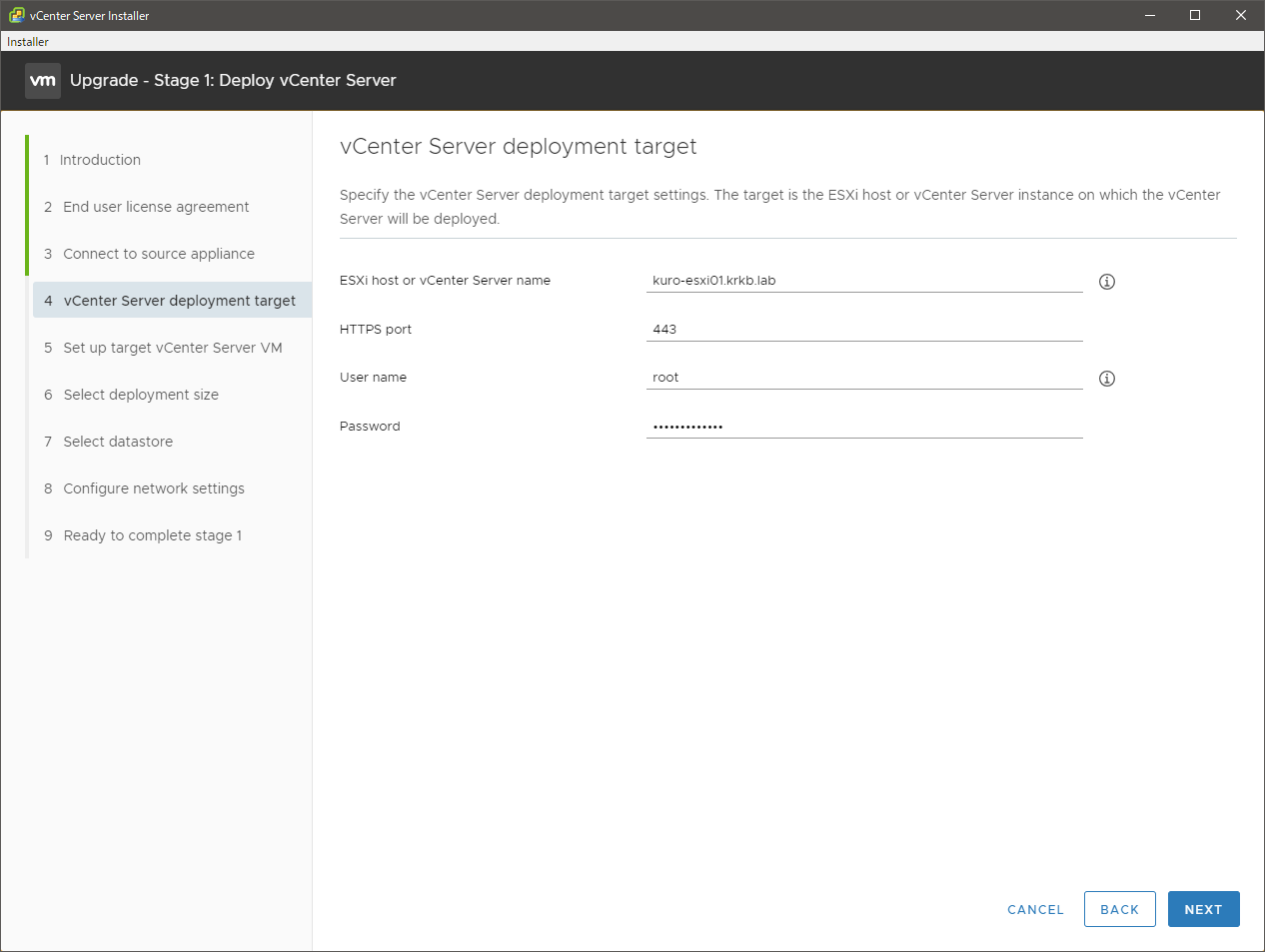
Task: Choose the Configure network settings step
Action: coord(154,488)
